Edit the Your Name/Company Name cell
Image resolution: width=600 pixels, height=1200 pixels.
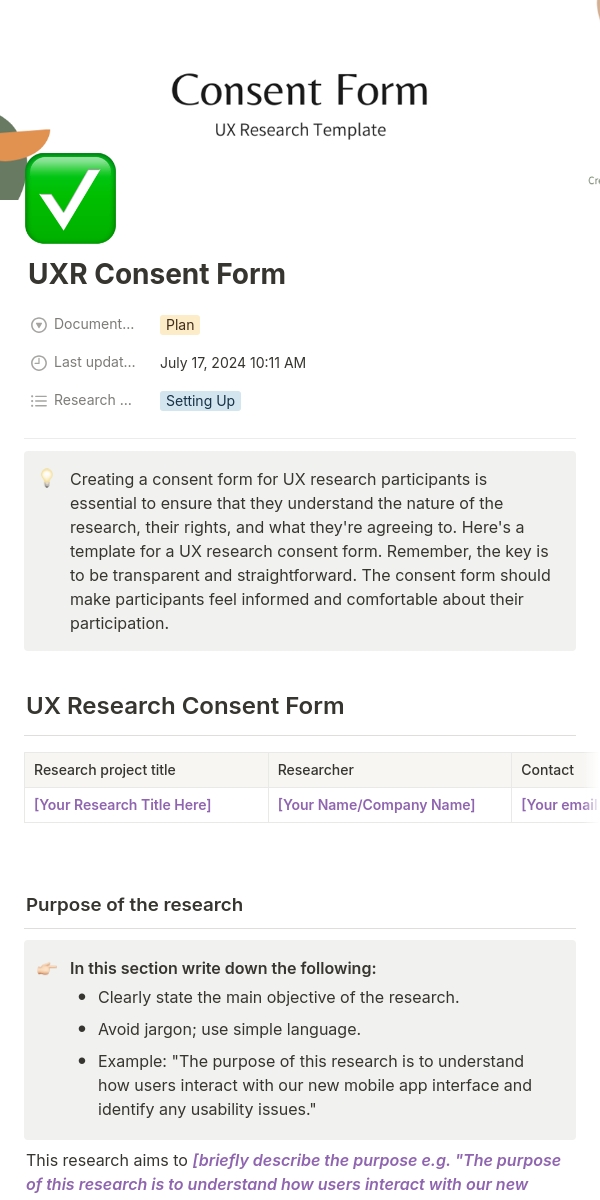(x=376, y=805)
